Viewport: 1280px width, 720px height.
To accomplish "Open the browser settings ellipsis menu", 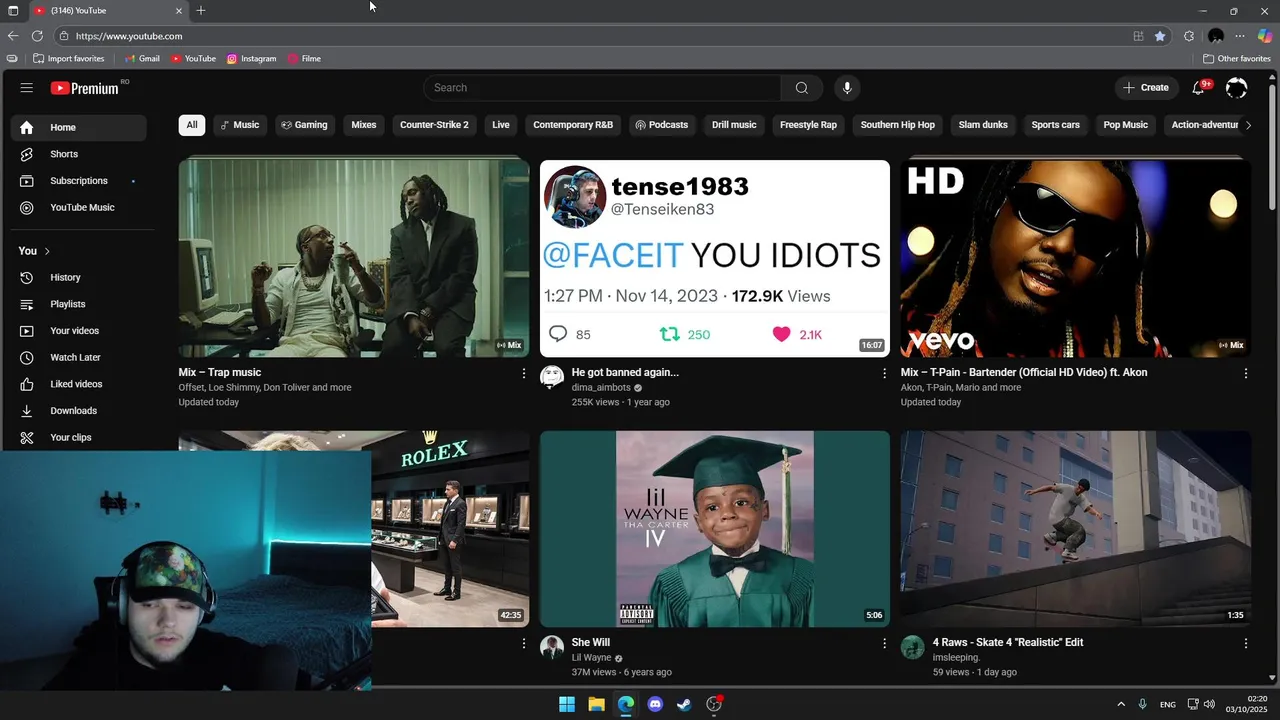I will coord(1240,36).
